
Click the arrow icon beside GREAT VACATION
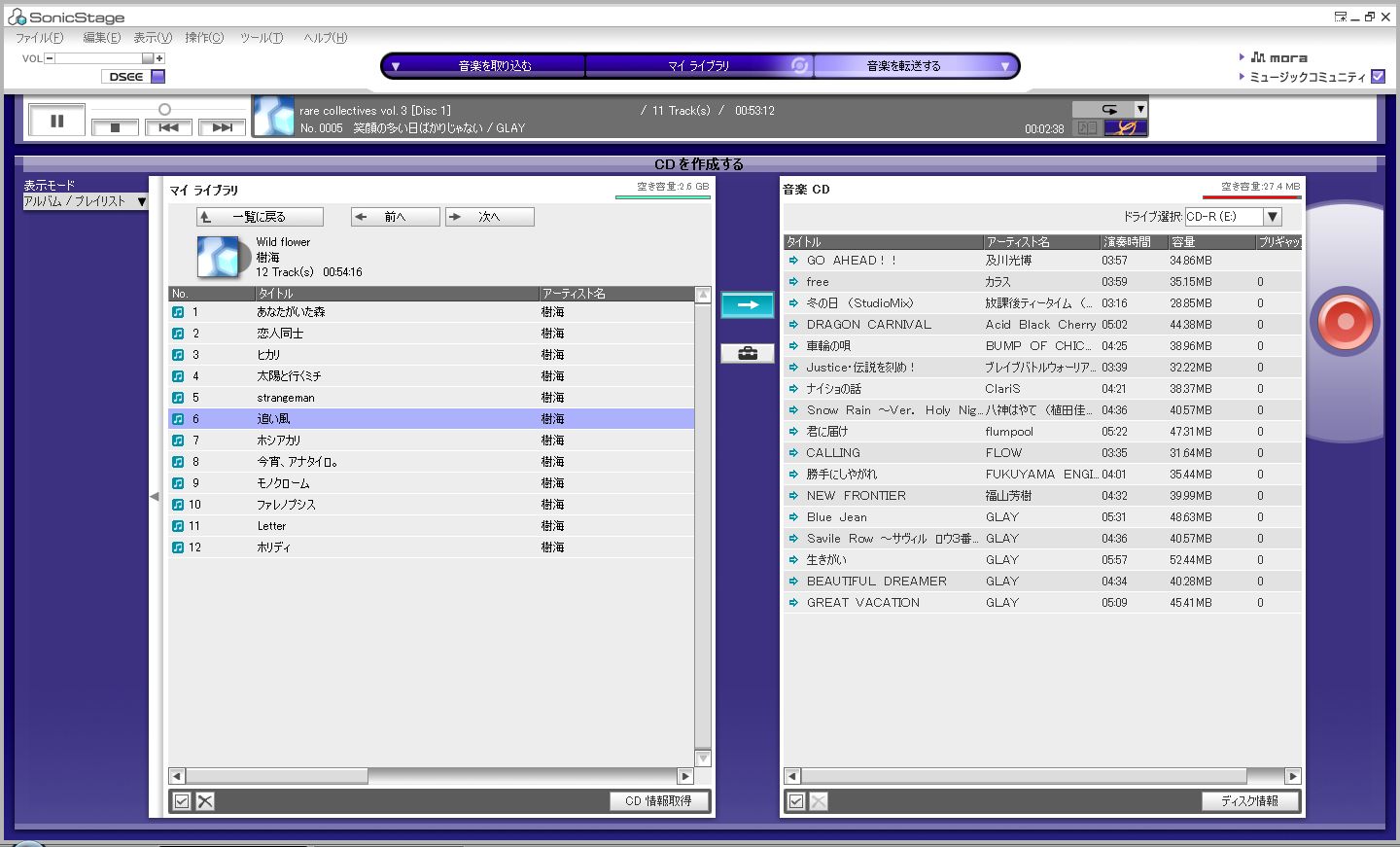[x=793, y=603]
